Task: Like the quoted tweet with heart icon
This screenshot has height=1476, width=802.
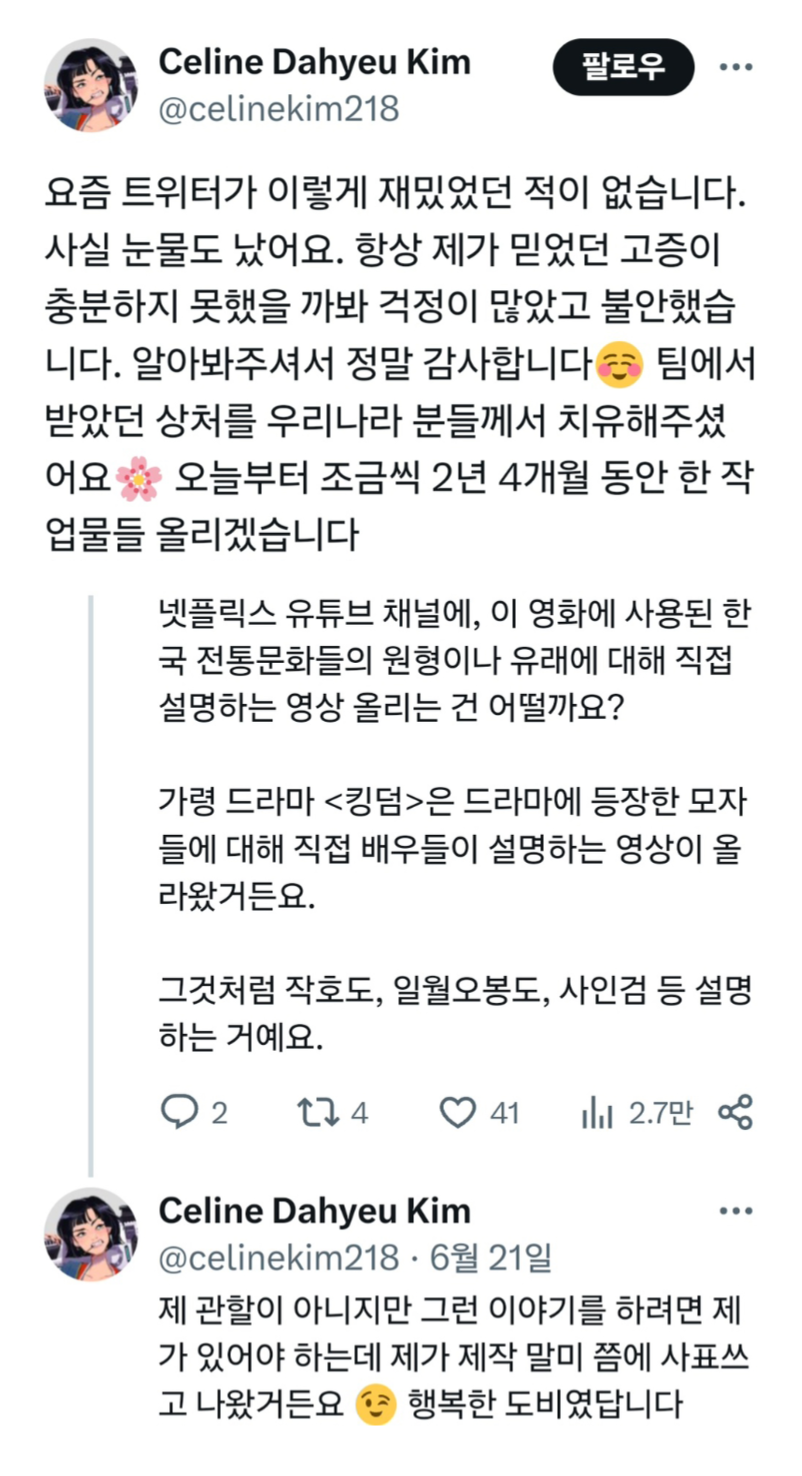Action: [x=458, y=1113]
